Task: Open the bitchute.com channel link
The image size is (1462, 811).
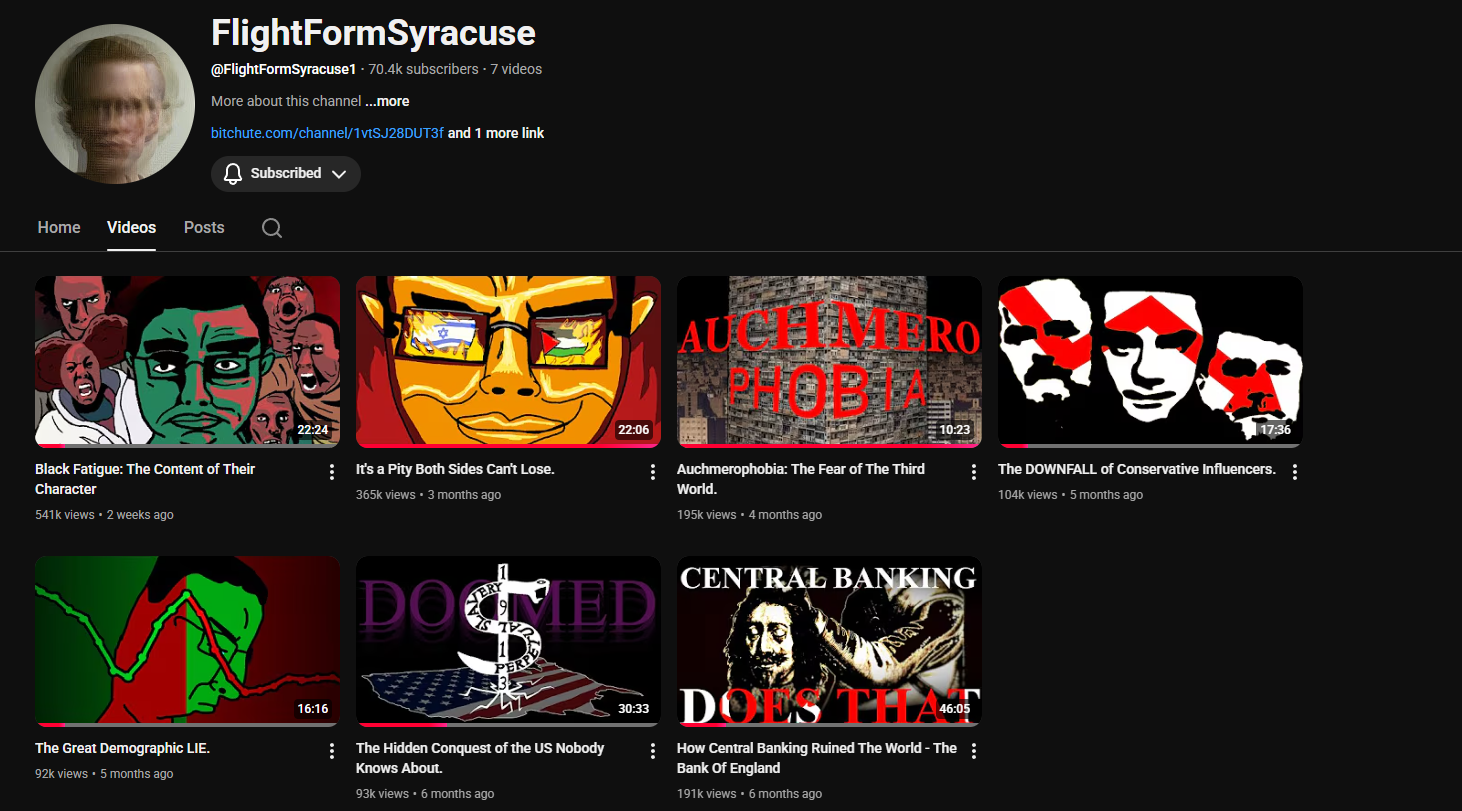Action: coord(327,133)
